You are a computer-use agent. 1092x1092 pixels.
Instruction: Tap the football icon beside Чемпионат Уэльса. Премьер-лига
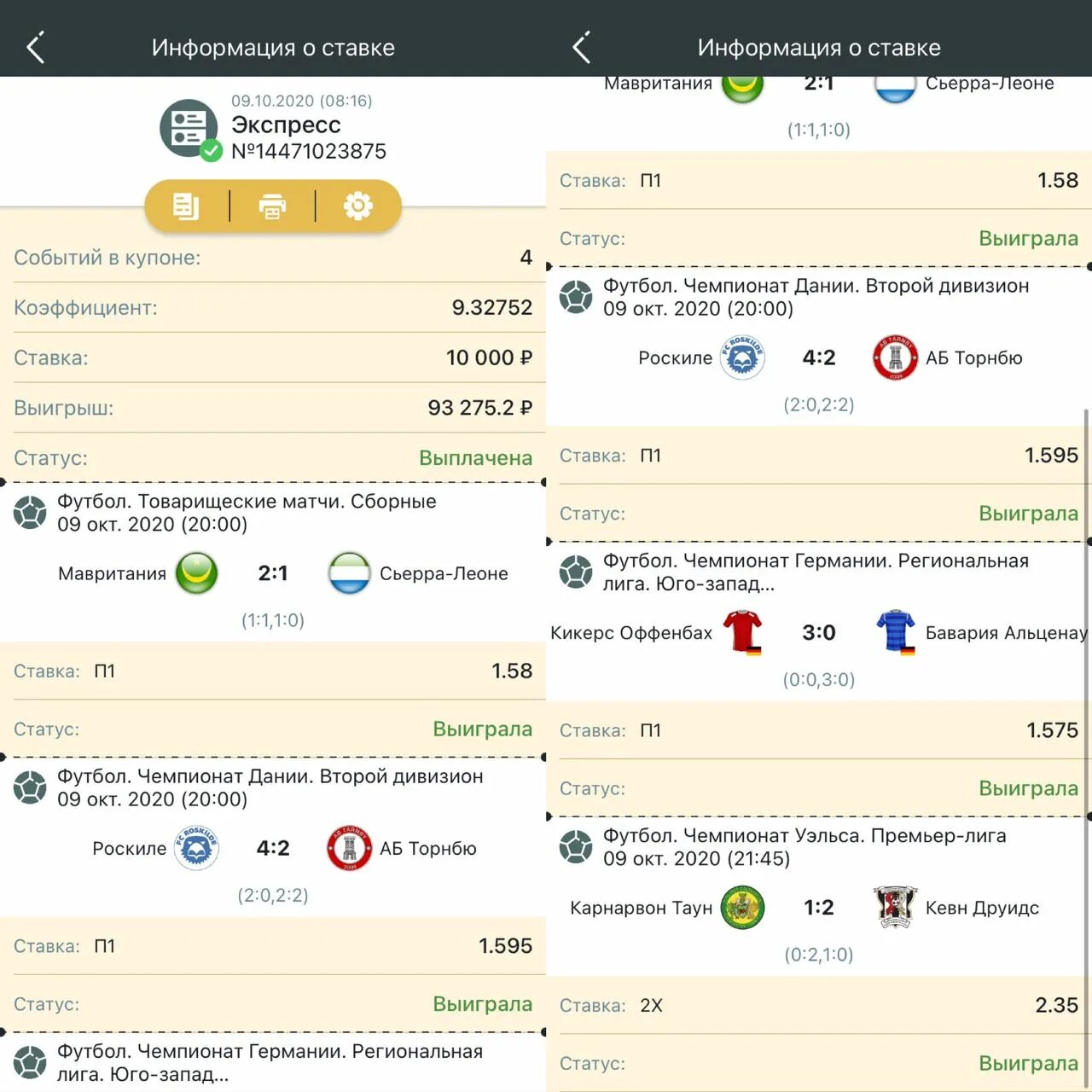coord(576,846)
